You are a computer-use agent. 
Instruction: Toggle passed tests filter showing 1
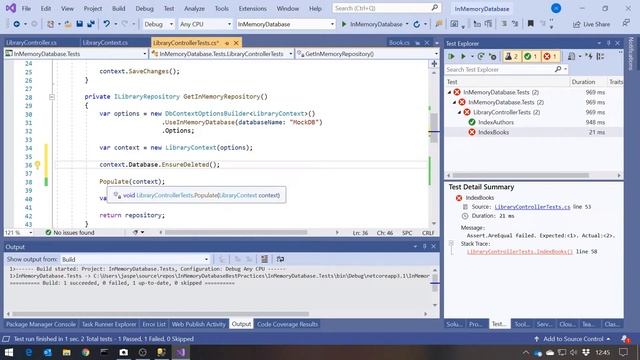click(531, 56)
